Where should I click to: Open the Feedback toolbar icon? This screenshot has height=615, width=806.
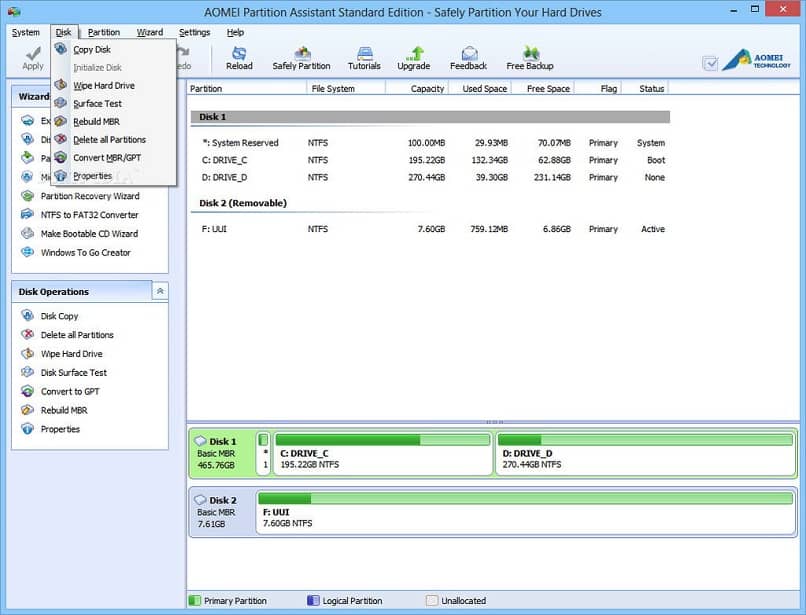(468, 57)
